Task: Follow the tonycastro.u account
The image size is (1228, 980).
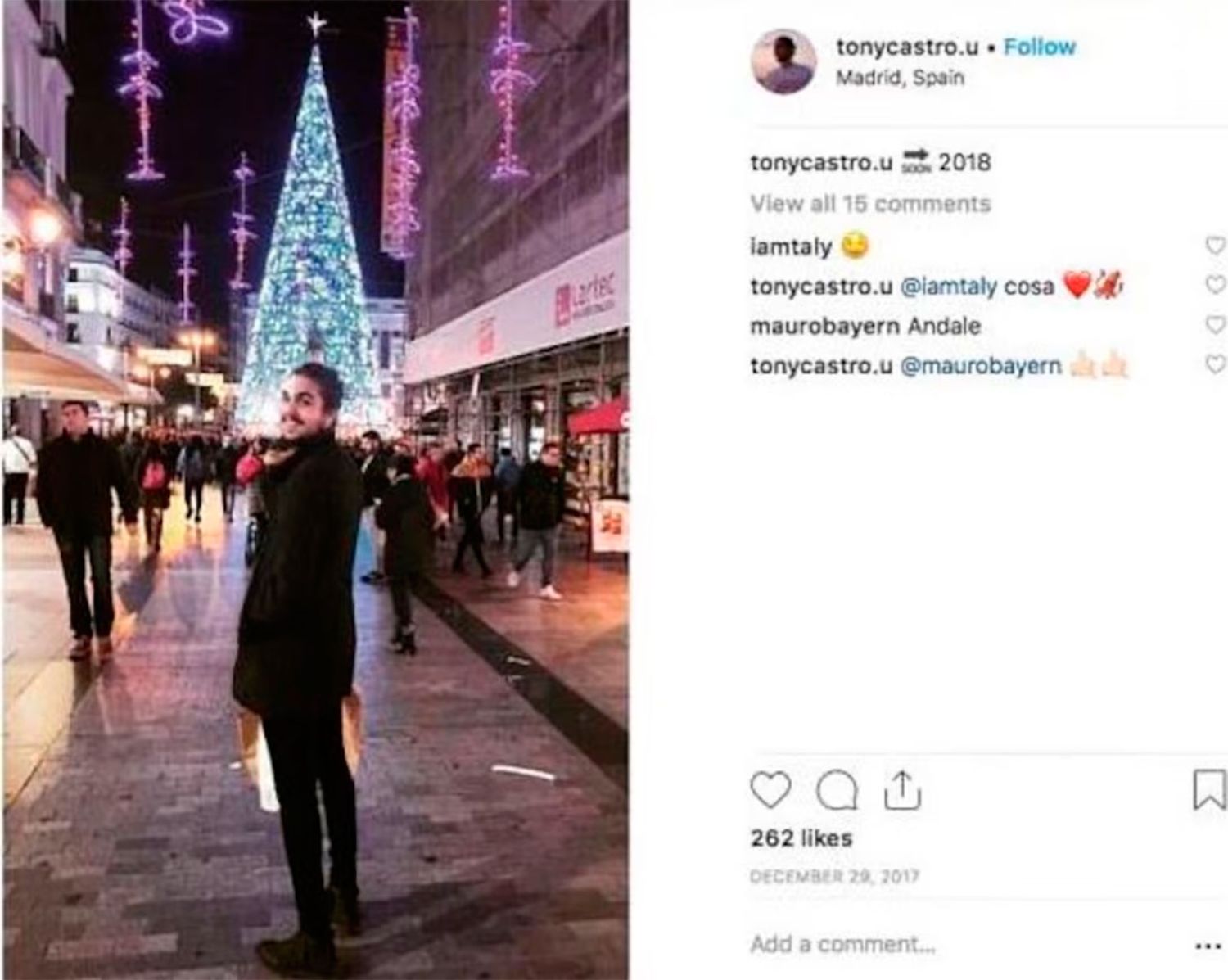Action: tap(1040, 47)
